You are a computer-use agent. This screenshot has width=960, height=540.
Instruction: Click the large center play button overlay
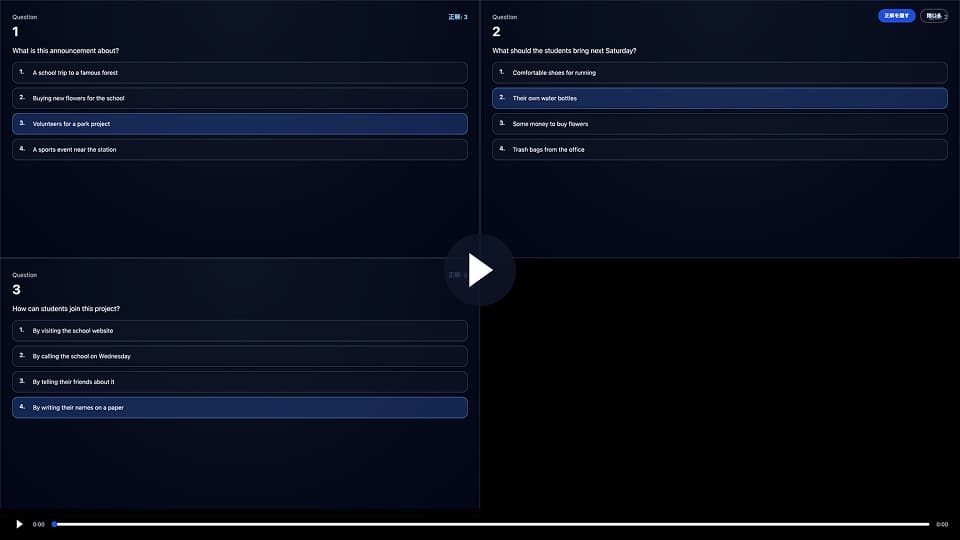tap(480, 270)
